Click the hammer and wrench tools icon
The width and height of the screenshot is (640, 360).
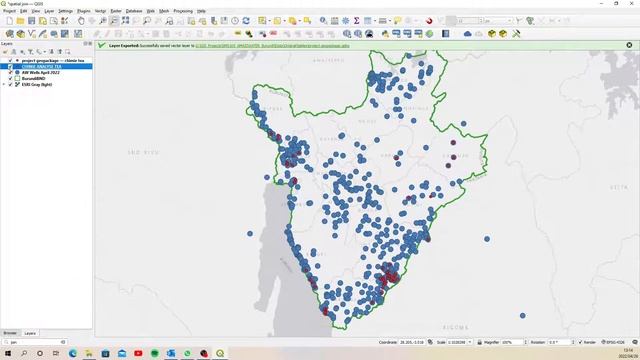coord(516,34)
